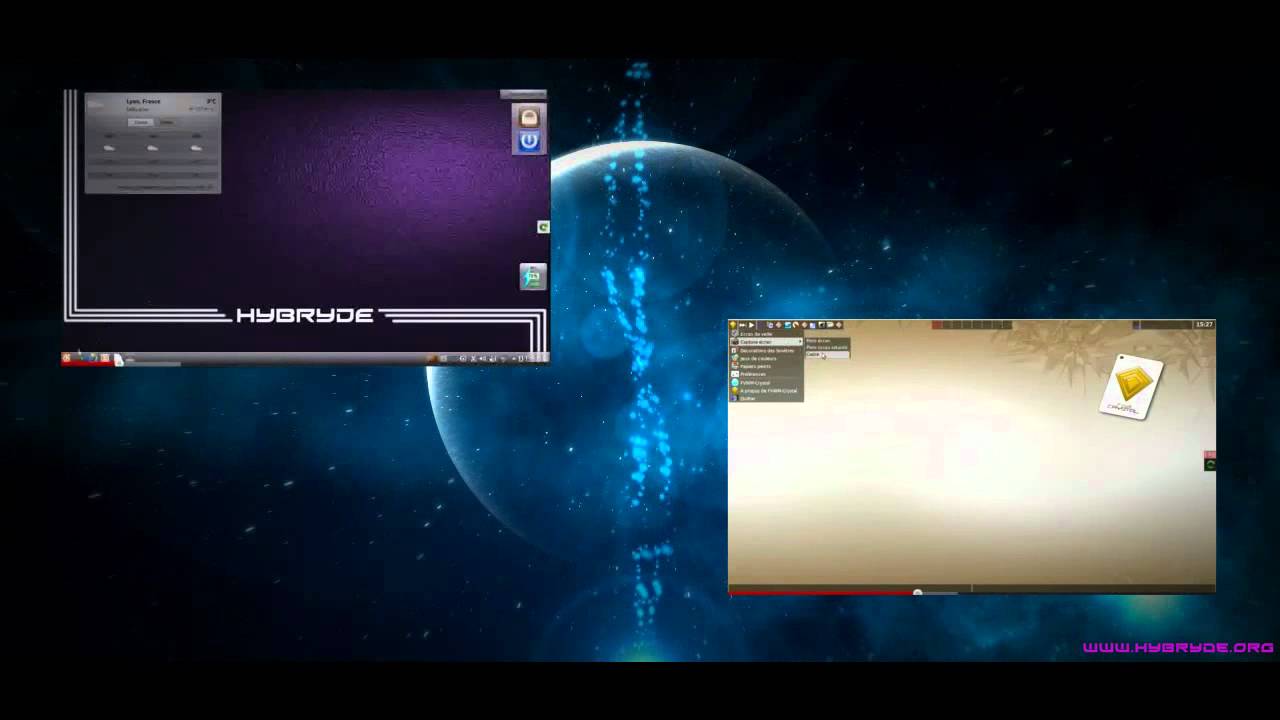The image size is (1280, 720).
Task: Click the play arrow icon in FVWM-Crystal panel
Action: tap(751, 325)
